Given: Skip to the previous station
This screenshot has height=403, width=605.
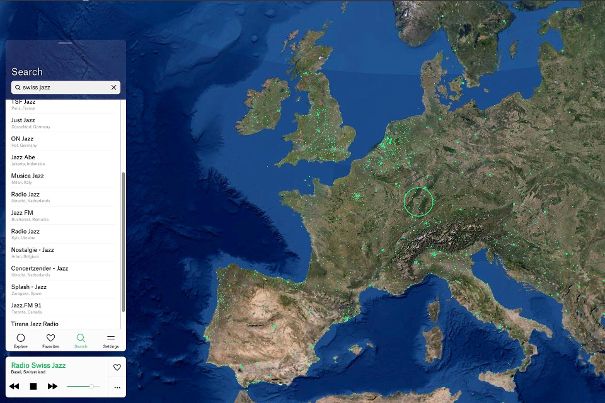Looking at the screenshot, I should pyautogui.click(x=14, y=386).
